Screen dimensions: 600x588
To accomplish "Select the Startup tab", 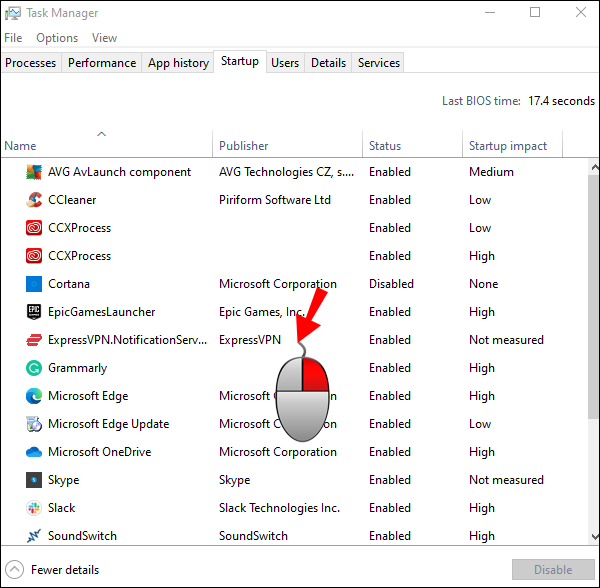I will tap(240, 61).
